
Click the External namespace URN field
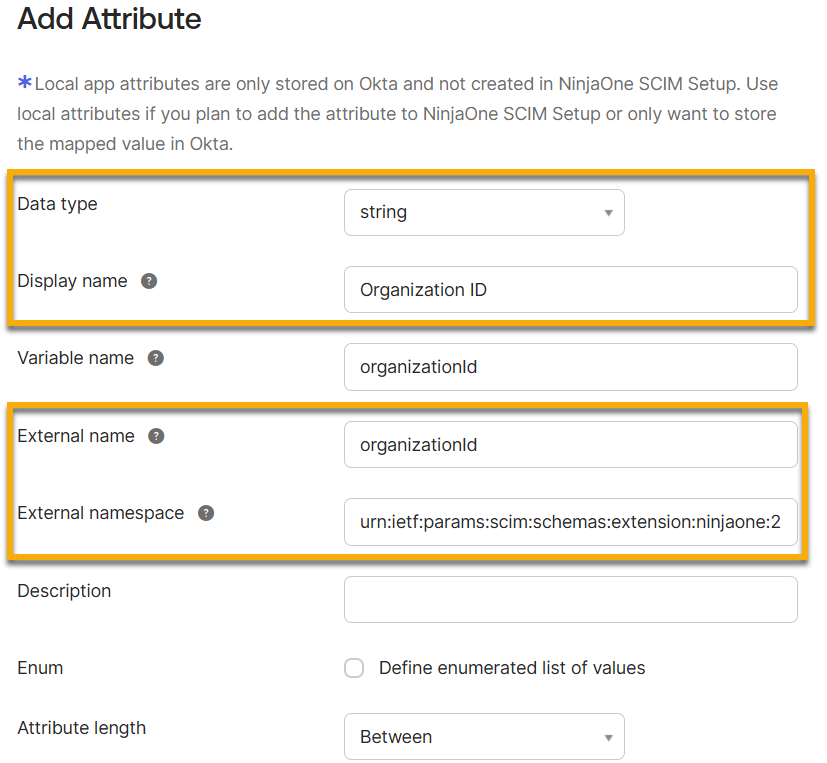(x=570, y=522)
